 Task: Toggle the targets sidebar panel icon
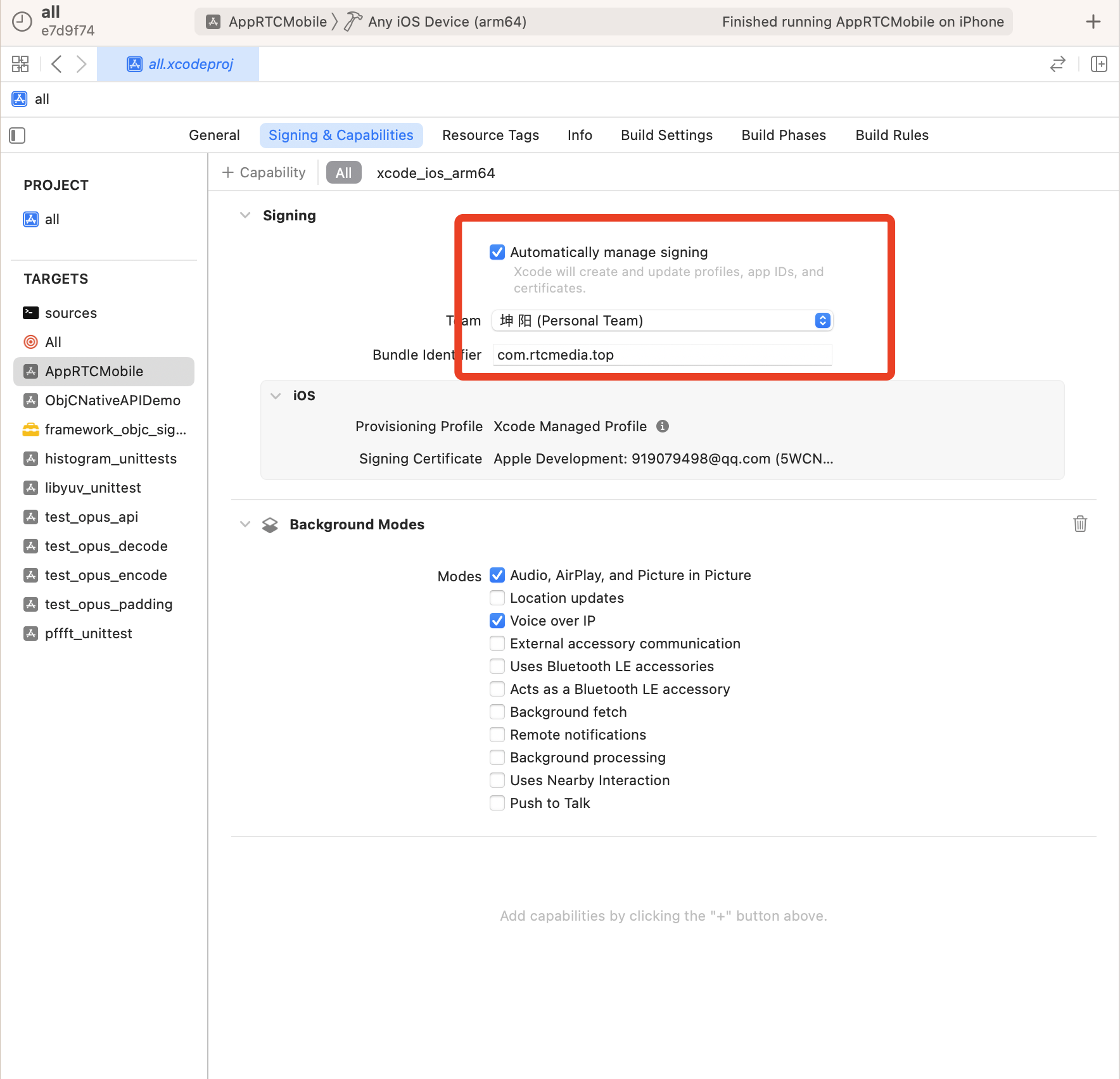[x=17, y=136]
